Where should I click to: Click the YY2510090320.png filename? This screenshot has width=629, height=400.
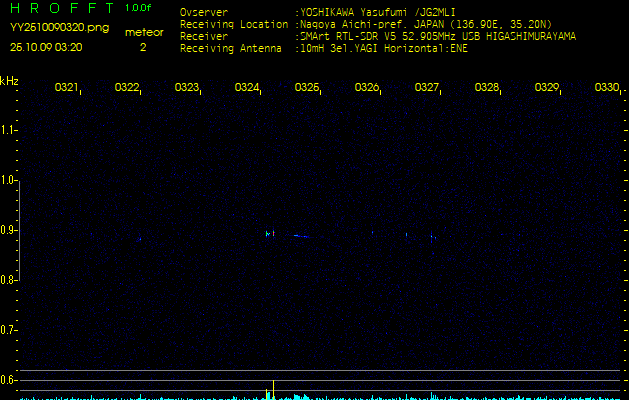click(x=59, y=28)
